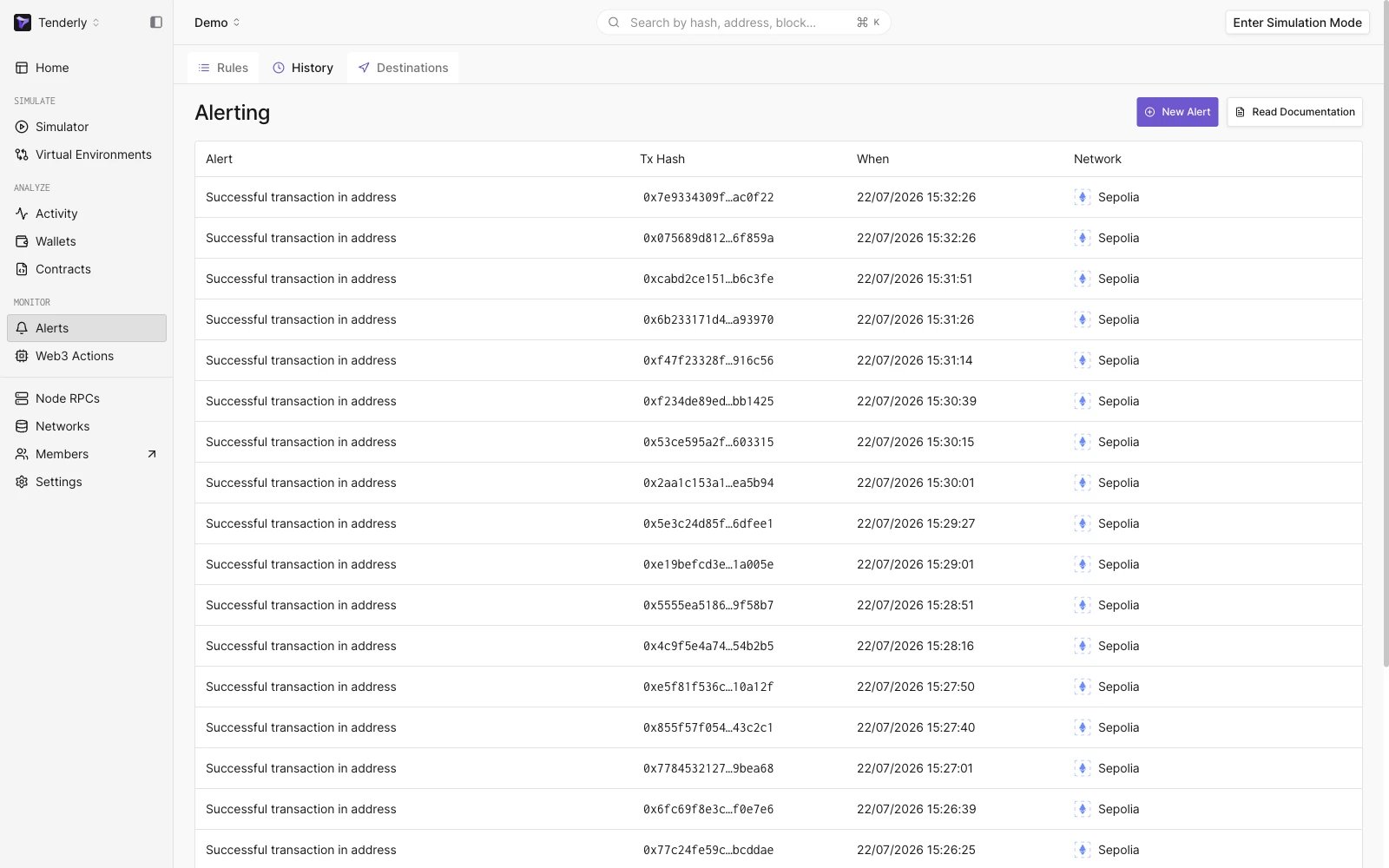Click the Settings gear icon
This screenshot has width=1389, height=868.
tap(22, 482)
